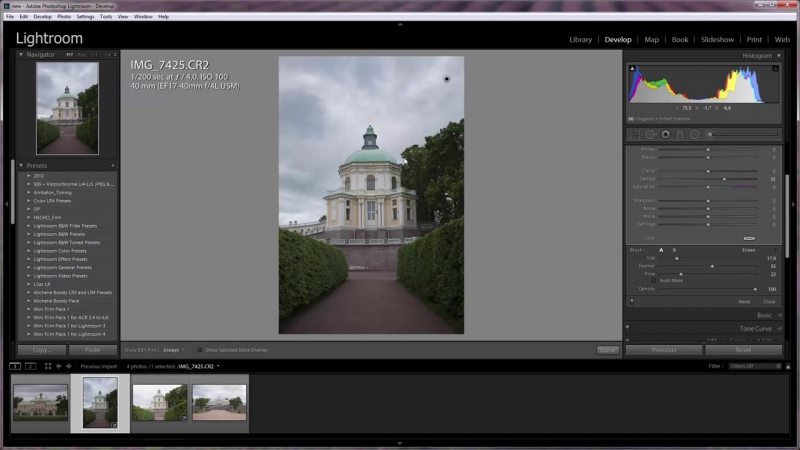Screen dimensions: 800x450
Task: Open the Develop menu
Action: 42,16
